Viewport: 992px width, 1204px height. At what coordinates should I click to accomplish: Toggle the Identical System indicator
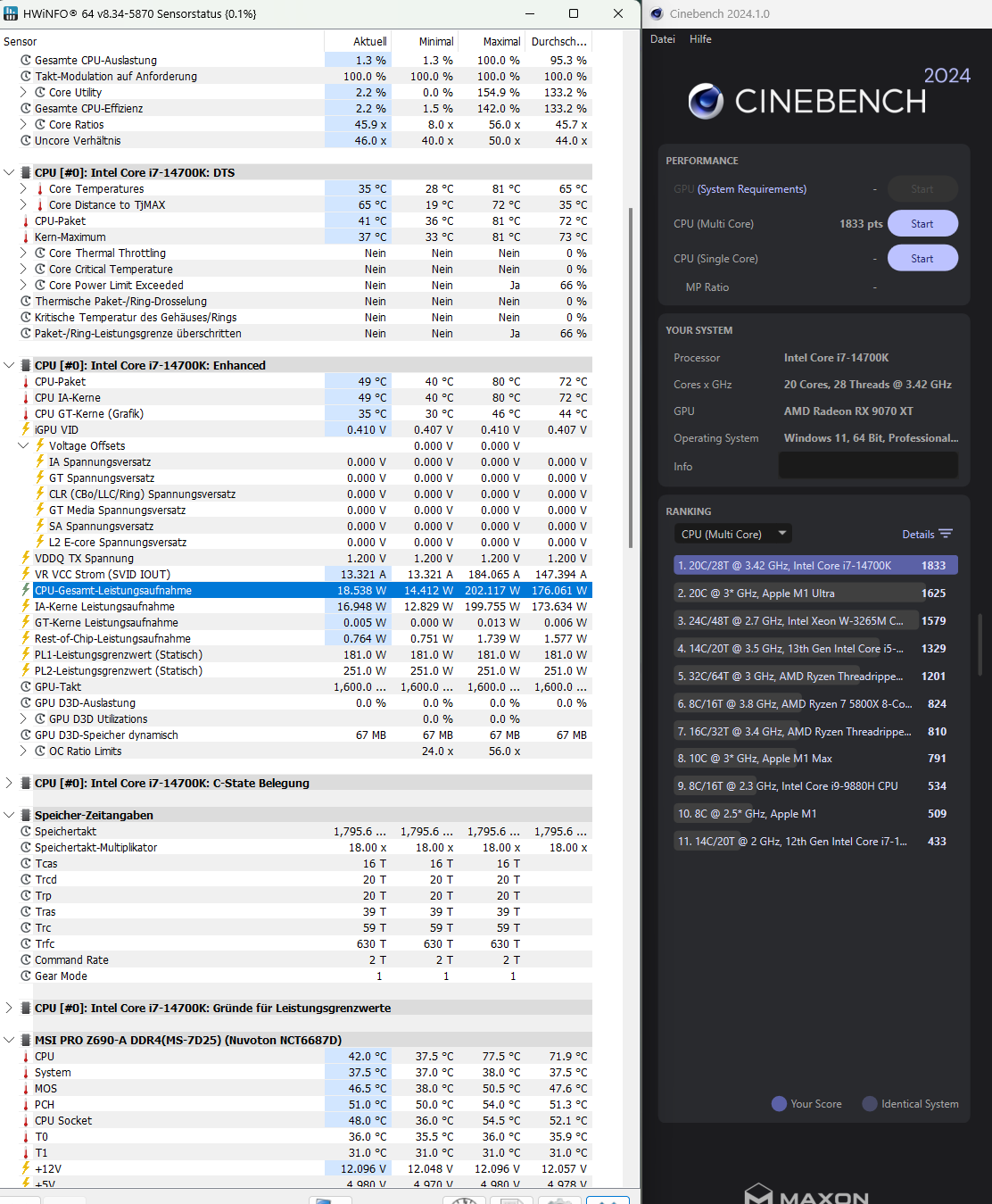869,1103
